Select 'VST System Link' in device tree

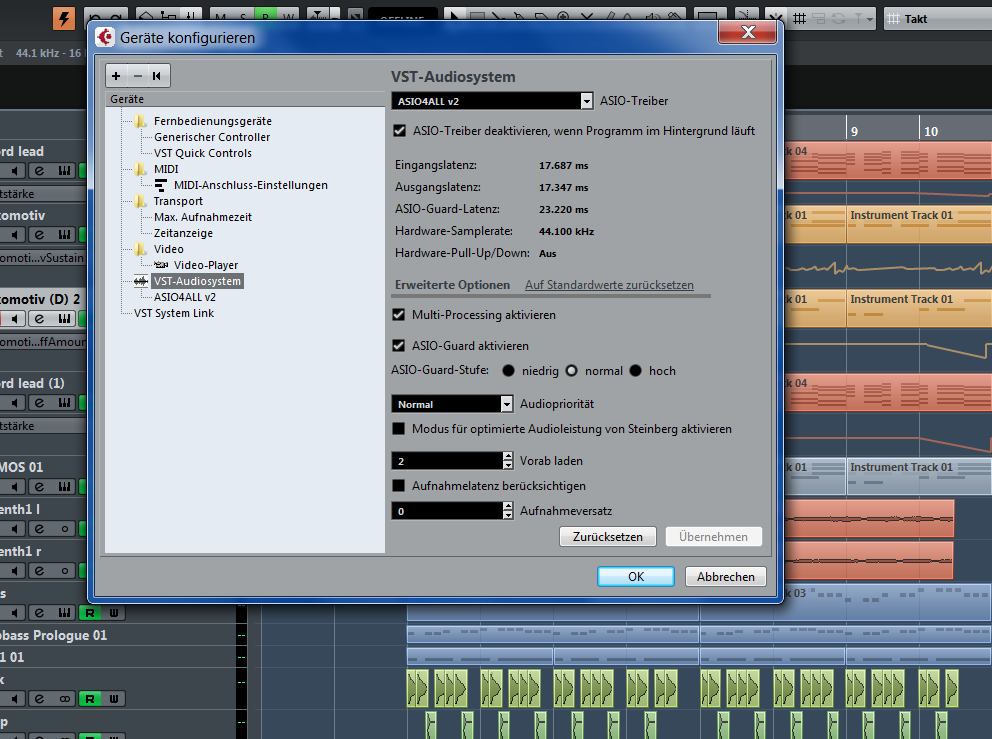tap(174, 313)
